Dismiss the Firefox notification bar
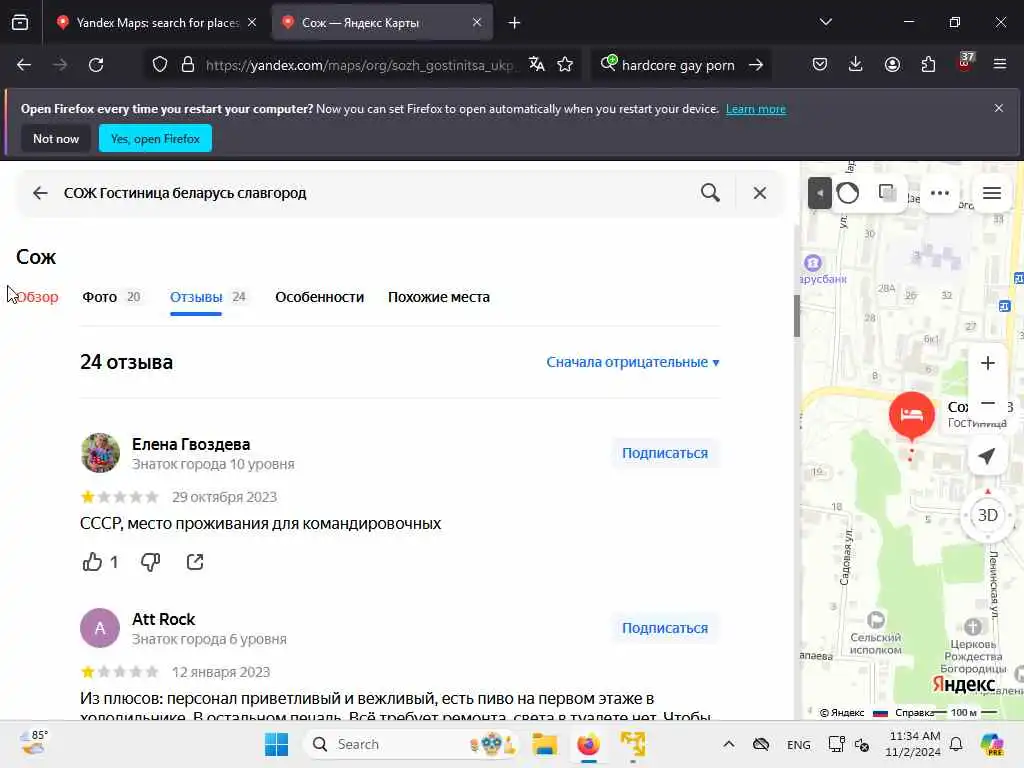The image size is (1024, 768). [x=999, y=108]
